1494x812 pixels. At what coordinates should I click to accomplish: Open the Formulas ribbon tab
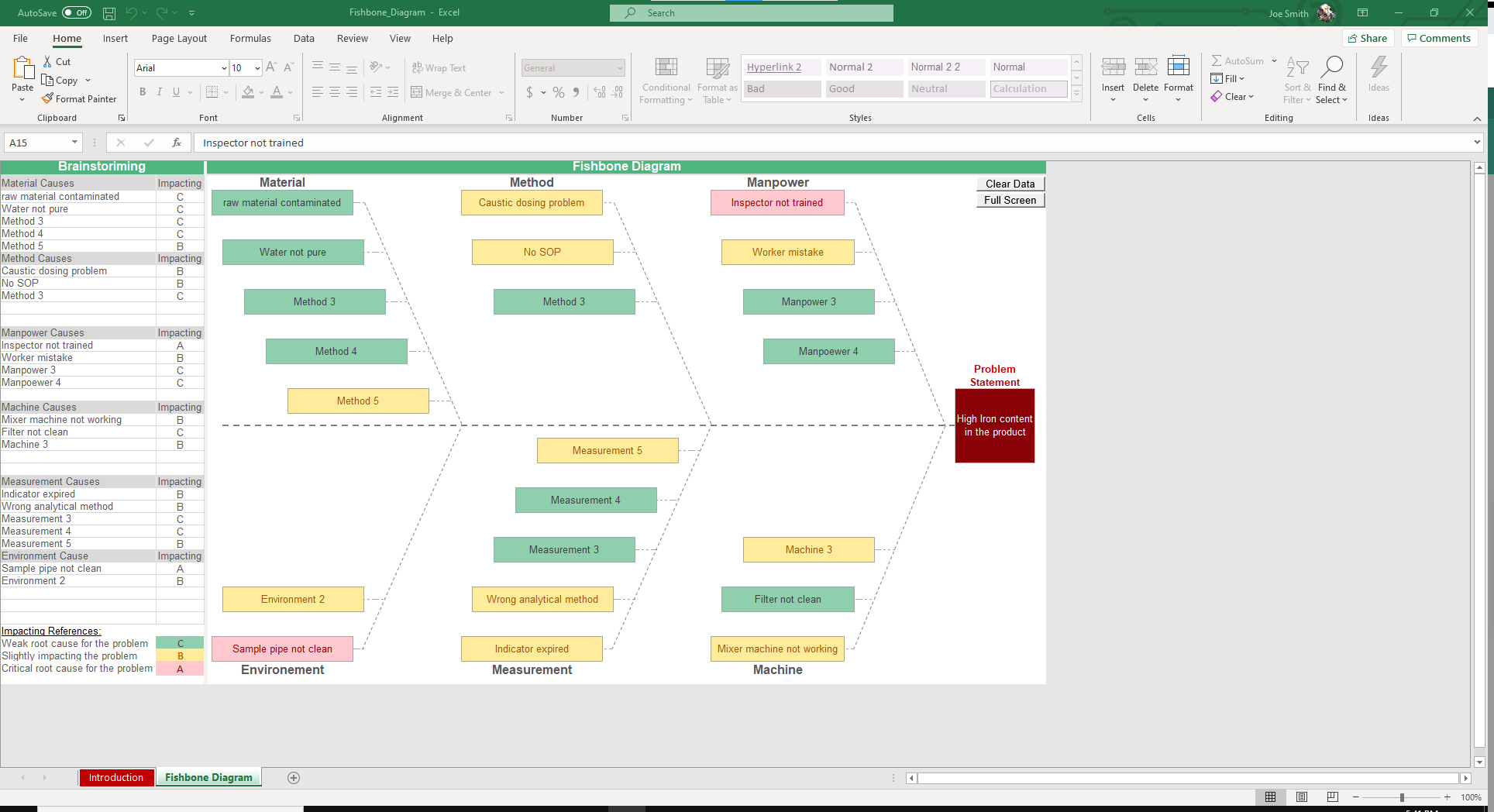(x=250, y=38)
